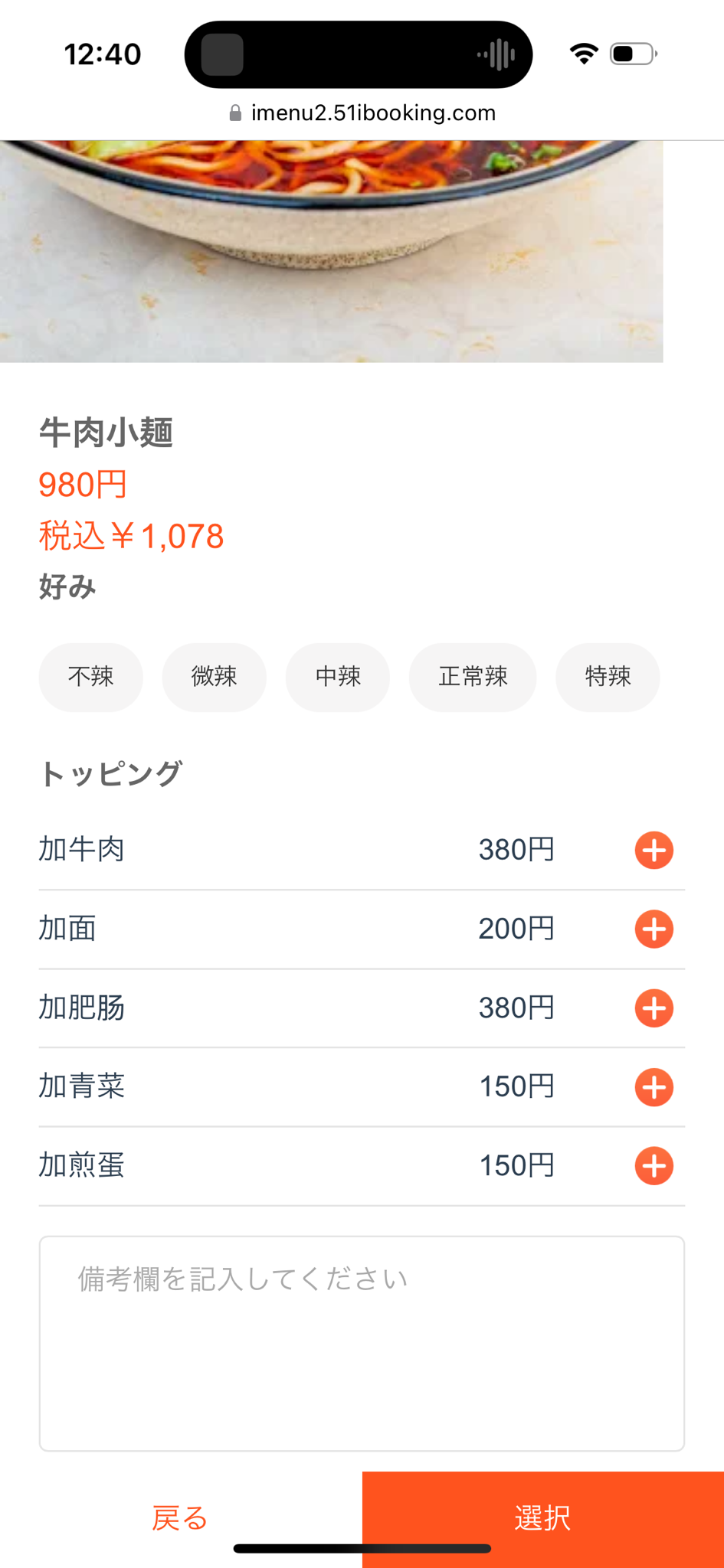This screenshot has width=724, height=1568.
Task: Add 加面 extra noodles plus icon
Action: coord(654,929)
